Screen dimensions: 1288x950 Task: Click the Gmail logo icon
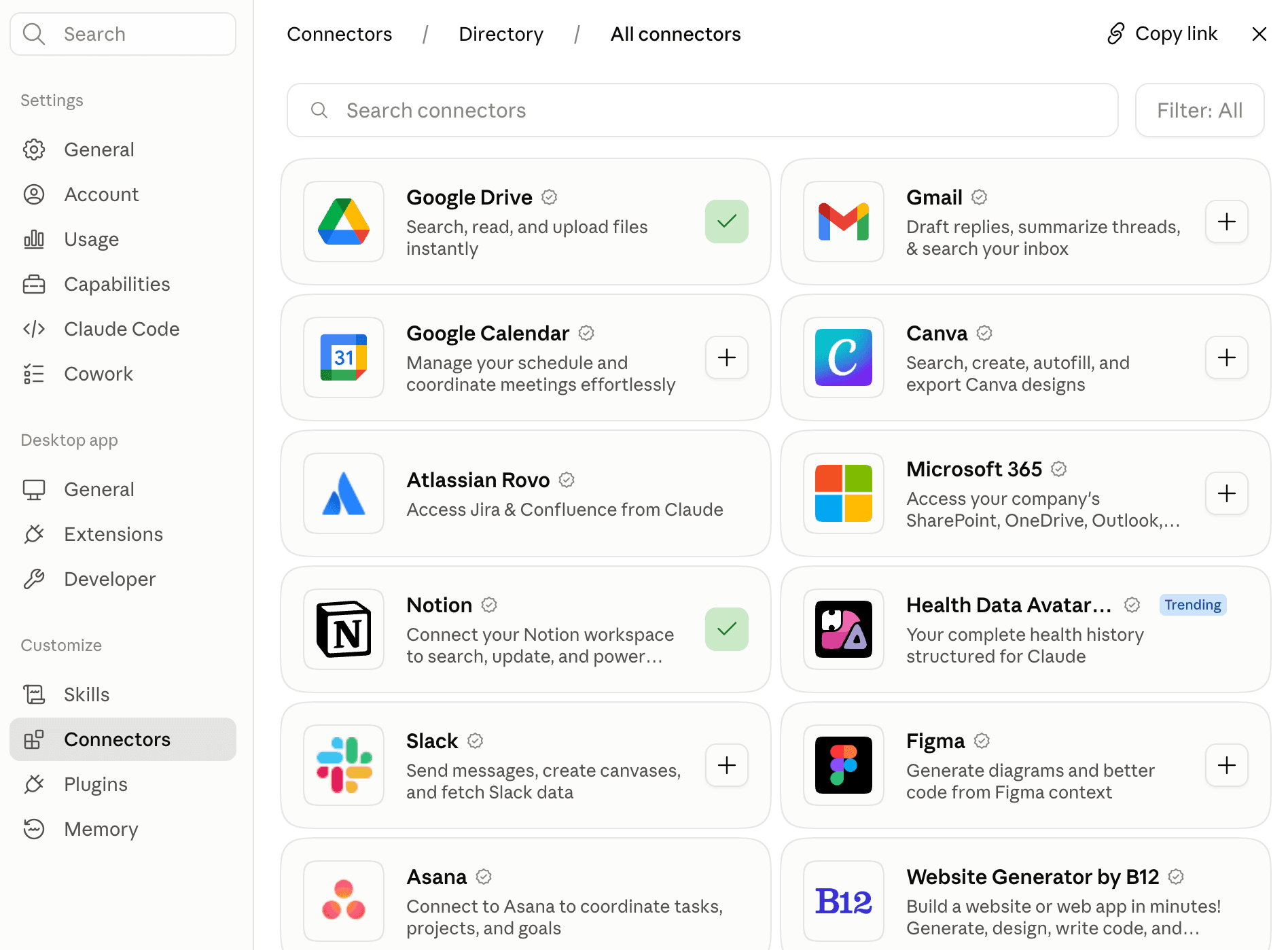(x=844, y=222)
